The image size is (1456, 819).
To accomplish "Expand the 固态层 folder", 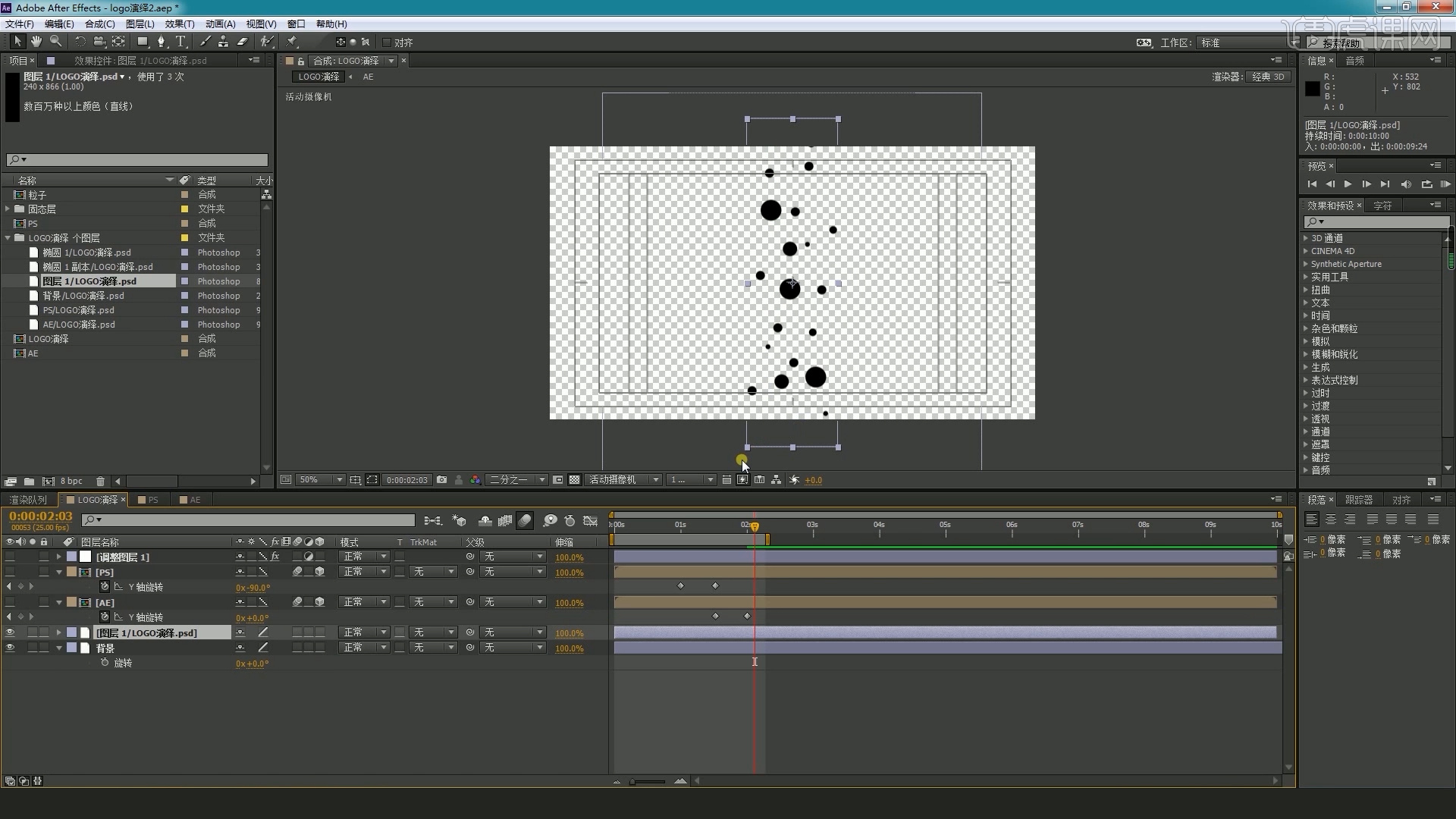I will point(8,209).
